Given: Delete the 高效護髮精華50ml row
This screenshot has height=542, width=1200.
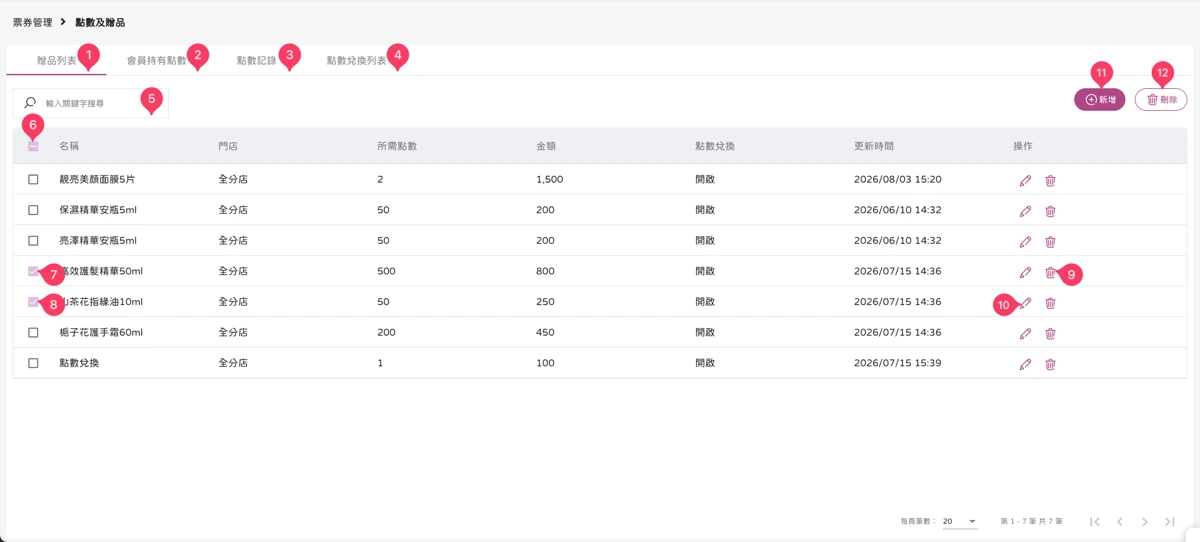Looking at the screenshot, I should [x=1050, y=272].
